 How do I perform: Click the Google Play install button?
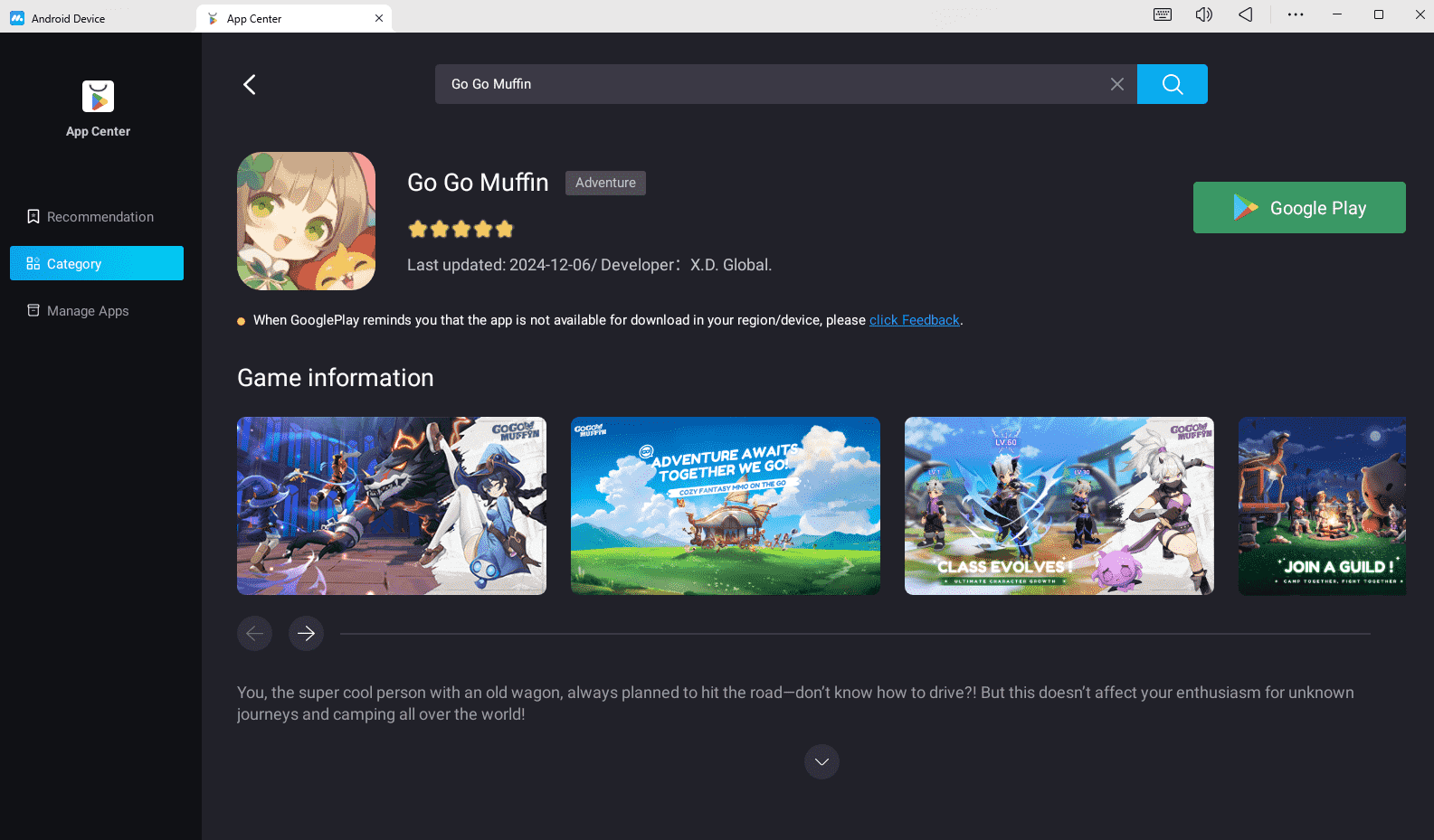1299,208
